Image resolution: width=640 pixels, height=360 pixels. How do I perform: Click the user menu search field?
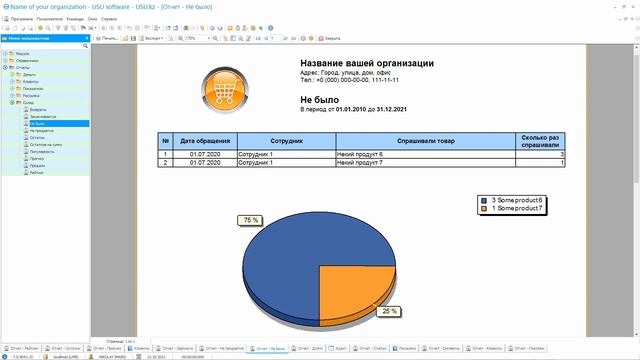coord(42,46)
